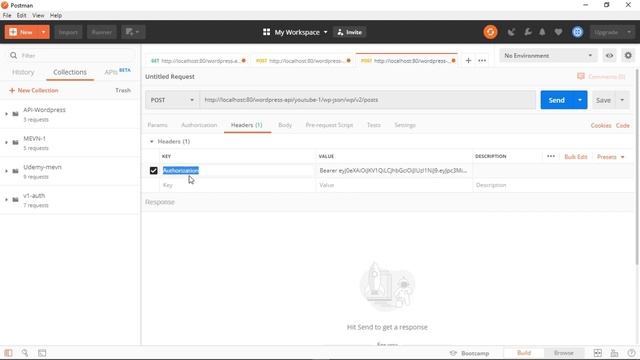
Task: Open the New button dropdown arrow
Action: [x=43, y=32]
